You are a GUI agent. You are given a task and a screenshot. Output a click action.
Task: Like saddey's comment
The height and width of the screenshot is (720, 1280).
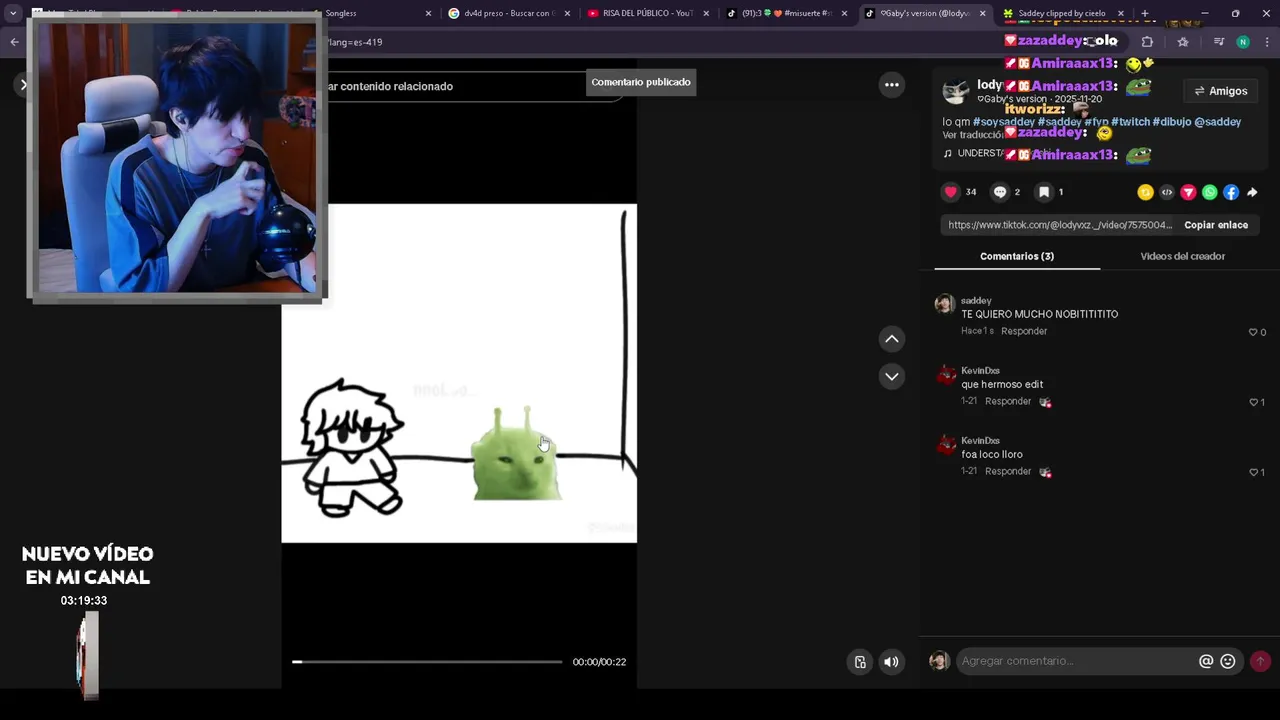[1253, 332]
